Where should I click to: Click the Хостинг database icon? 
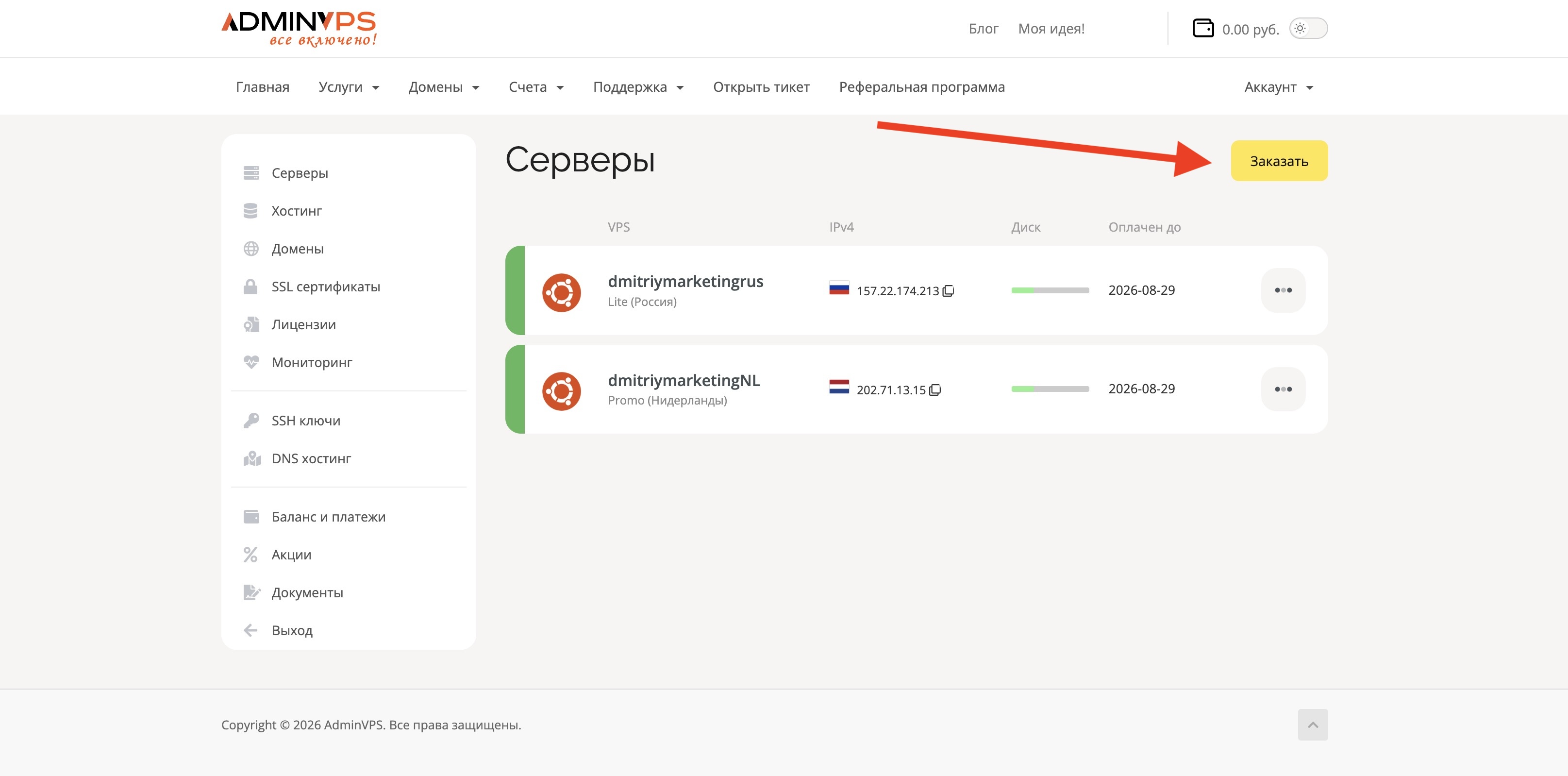coord(250,211)
